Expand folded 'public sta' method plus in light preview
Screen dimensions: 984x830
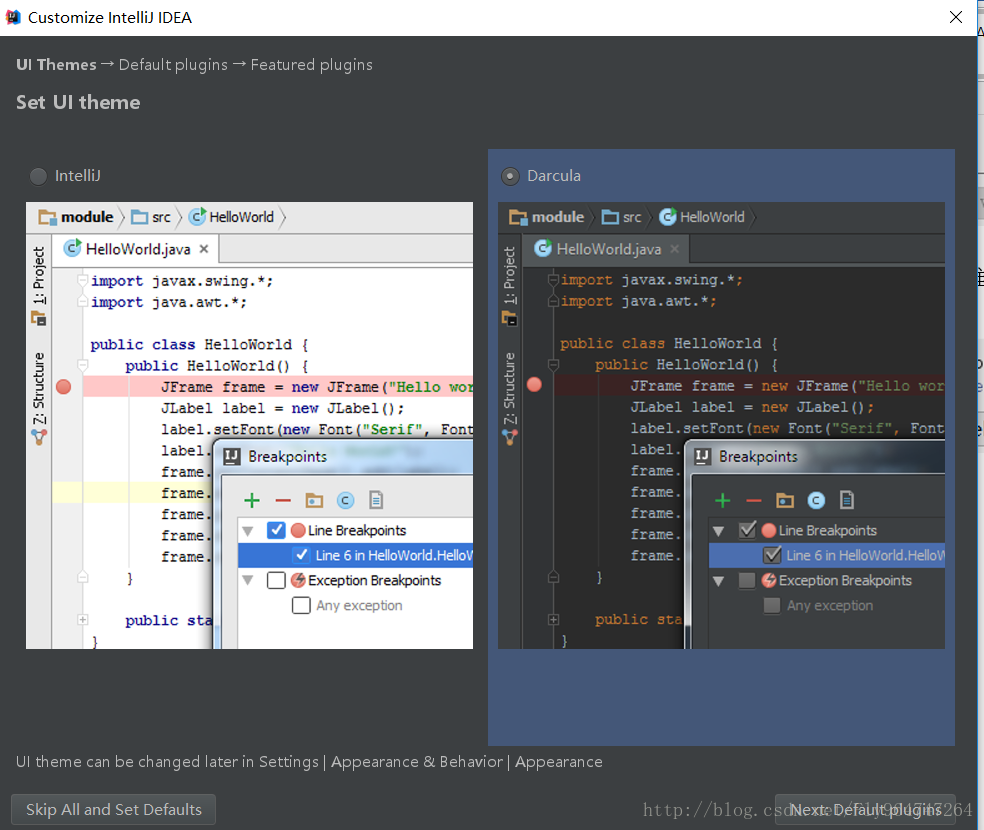(82, 620)
